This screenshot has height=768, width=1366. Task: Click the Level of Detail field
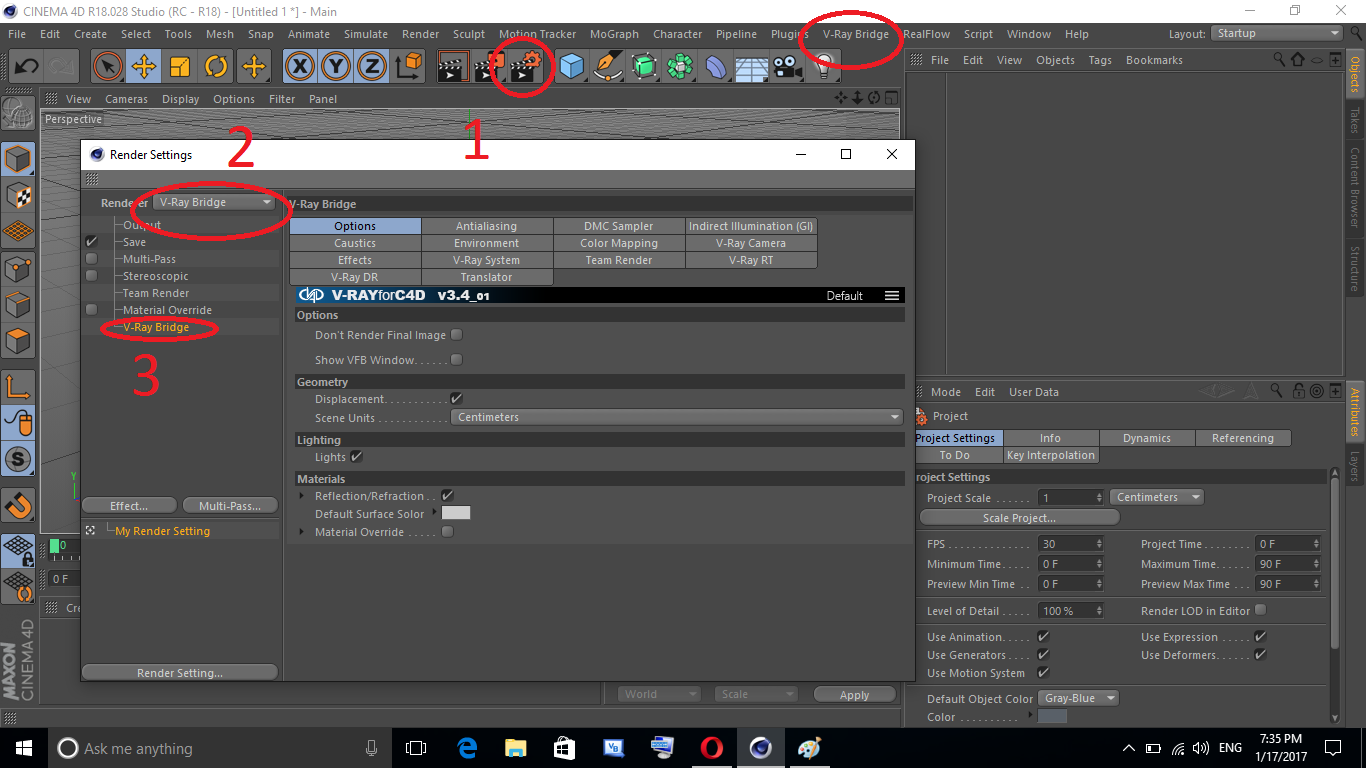point(1070,610)
